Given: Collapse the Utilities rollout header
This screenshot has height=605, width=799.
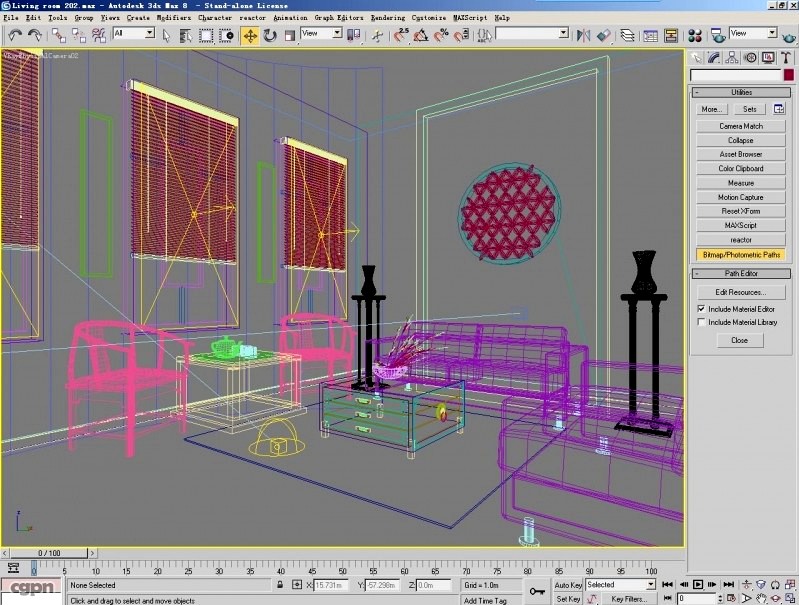Looking at the screenshot, I should pos(741,92).
